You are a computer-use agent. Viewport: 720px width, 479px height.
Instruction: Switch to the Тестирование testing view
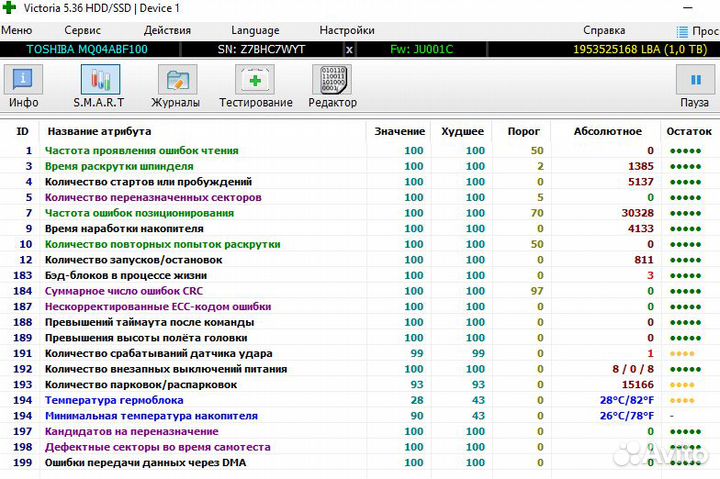pyautogui.click(x=255, y=86)
